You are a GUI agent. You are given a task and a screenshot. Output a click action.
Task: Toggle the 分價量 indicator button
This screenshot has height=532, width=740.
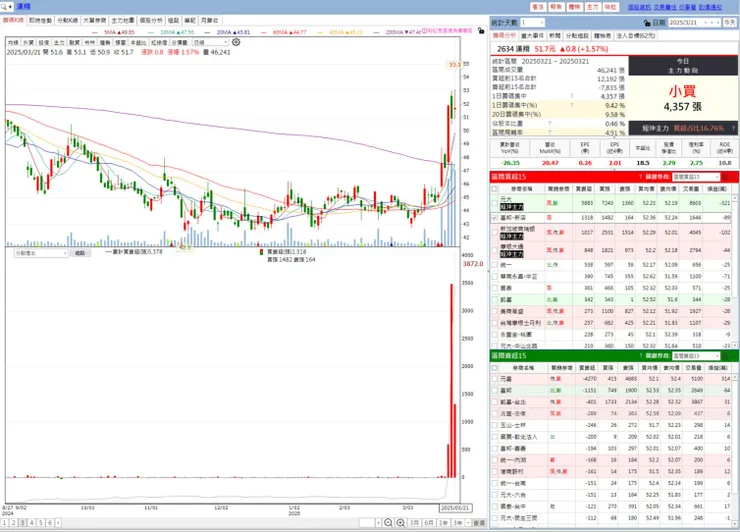click(180, 42)
